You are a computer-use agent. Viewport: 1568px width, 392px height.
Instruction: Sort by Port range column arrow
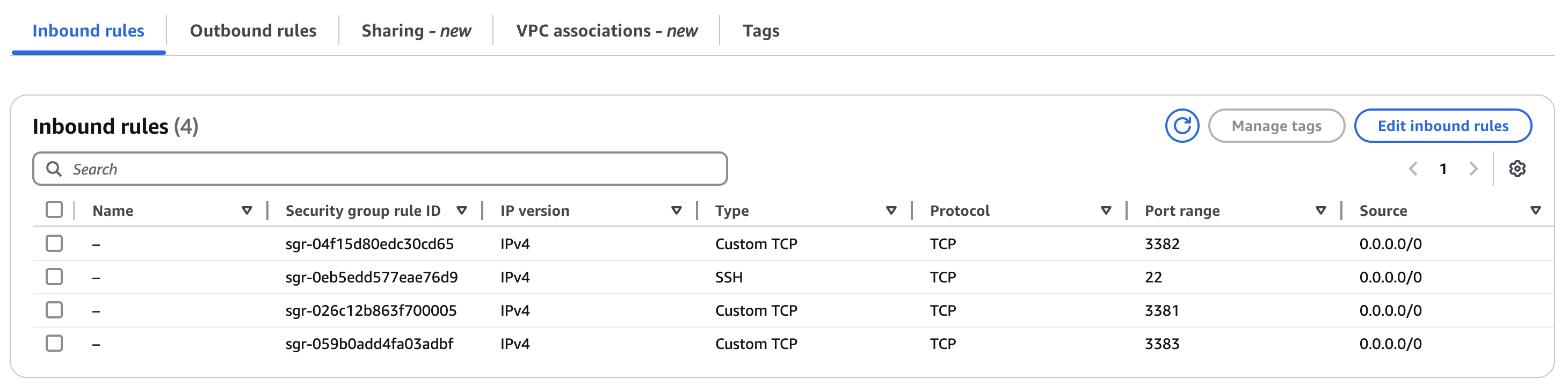1321,210
